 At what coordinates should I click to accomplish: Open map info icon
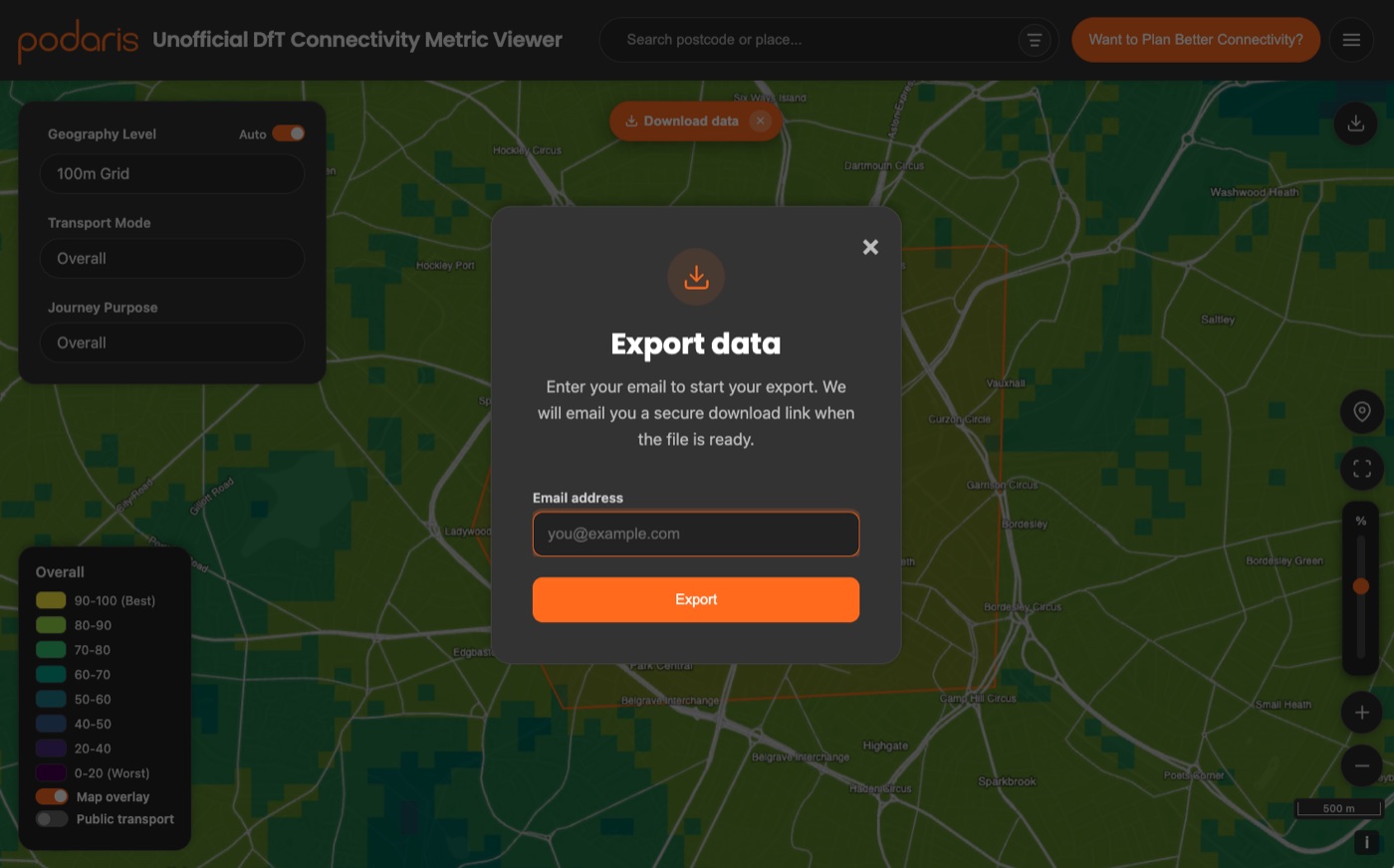tap(1366, 842)
